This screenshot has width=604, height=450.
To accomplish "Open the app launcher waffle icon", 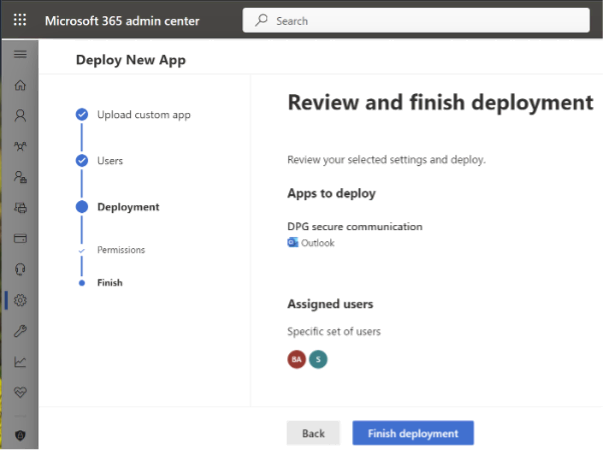I will (x=20, y=20).
